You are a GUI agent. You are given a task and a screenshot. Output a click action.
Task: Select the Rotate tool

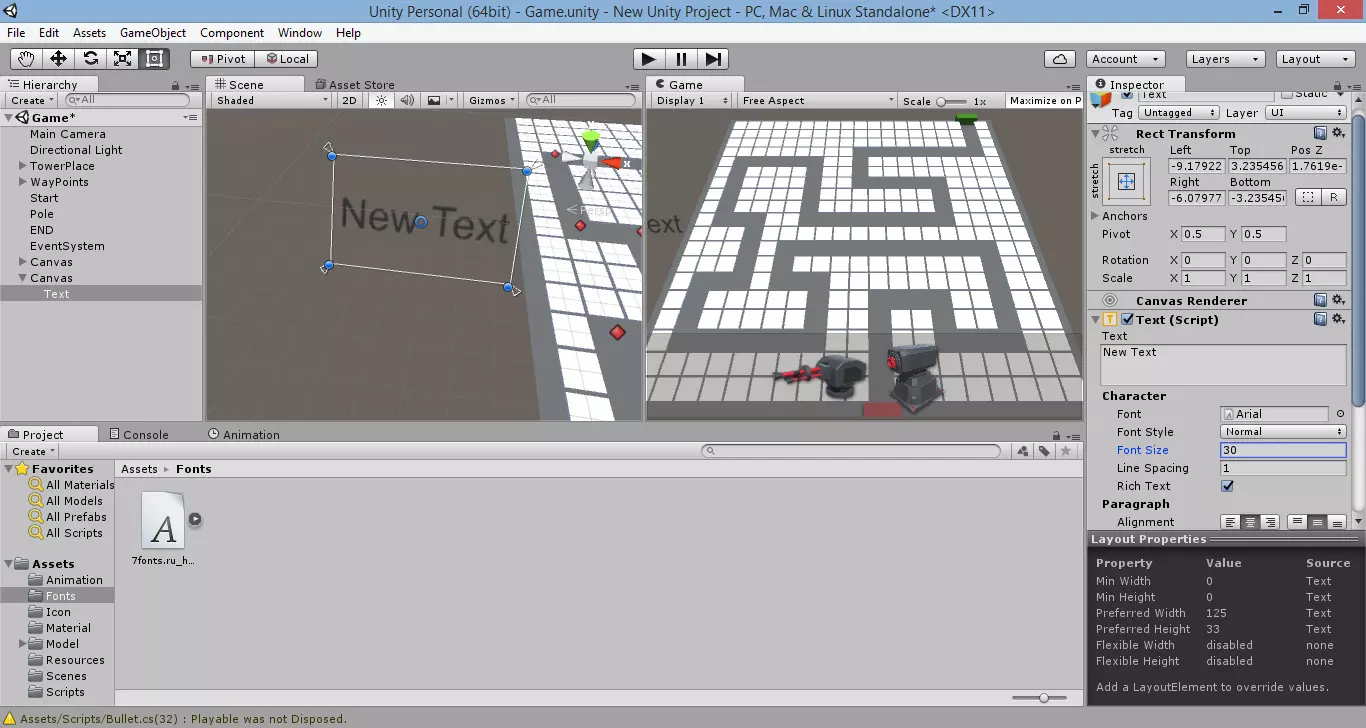coord(90,59)
